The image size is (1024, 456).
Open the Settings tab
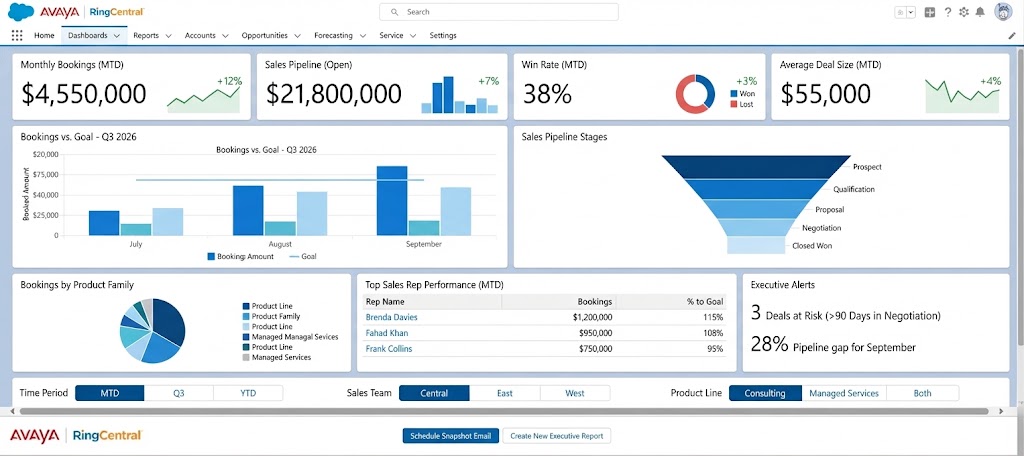click(443, 35)
